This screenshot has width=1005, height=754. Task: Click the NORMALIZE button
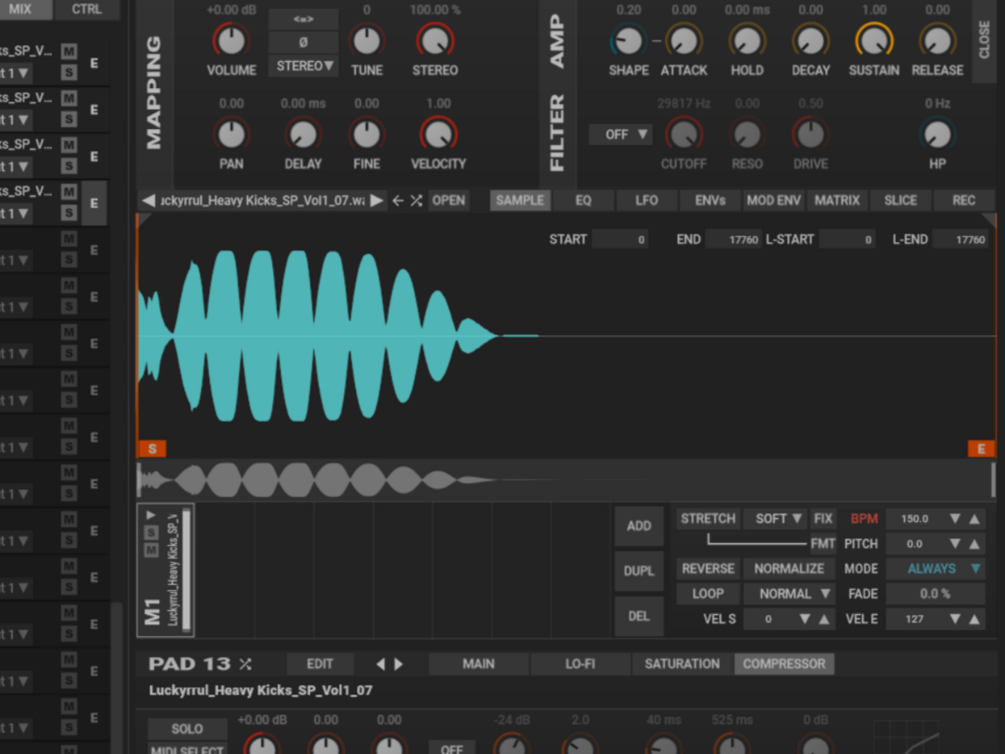point(789,569)
